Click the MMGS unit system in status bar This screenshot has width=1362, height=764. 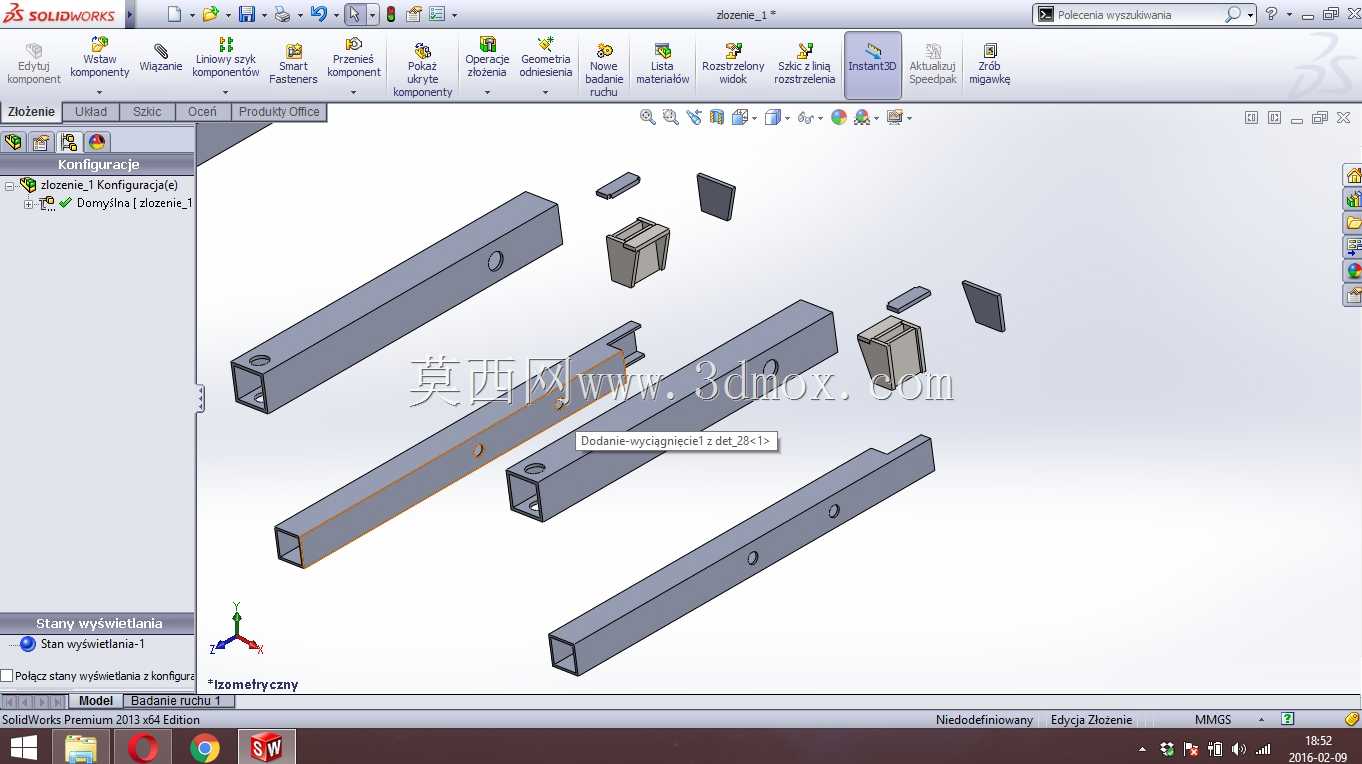click(1213, 720)
